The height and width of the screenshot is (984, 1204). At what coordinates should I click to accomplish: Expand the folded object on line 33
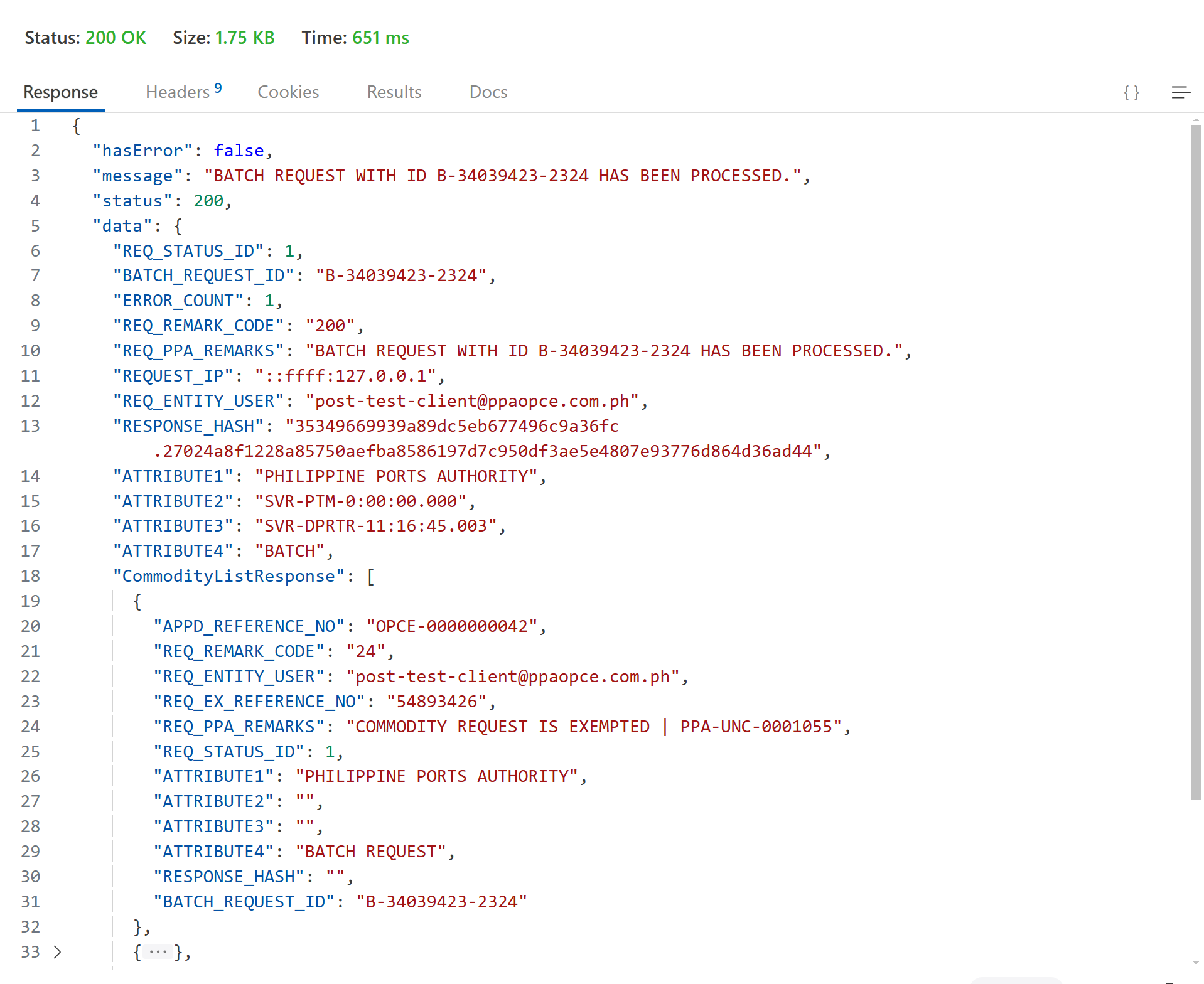[58, 952]
